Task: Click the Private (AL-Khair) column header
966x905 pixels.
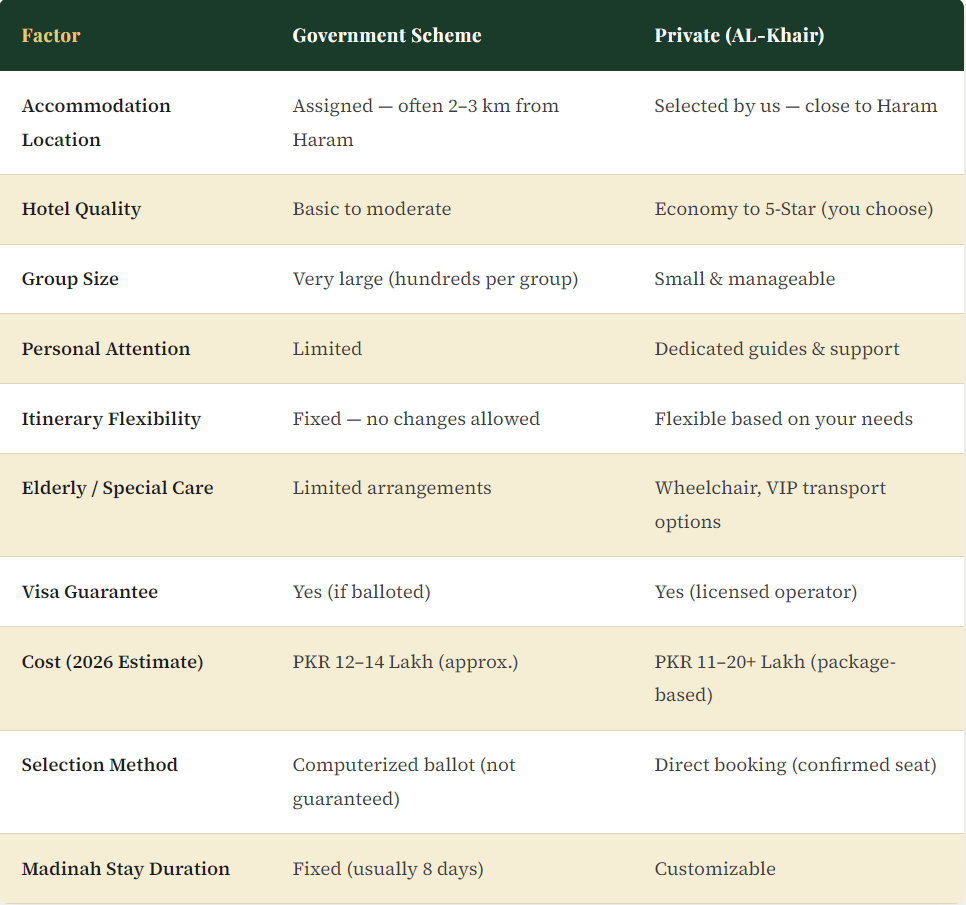Action: tap(739, 36)
